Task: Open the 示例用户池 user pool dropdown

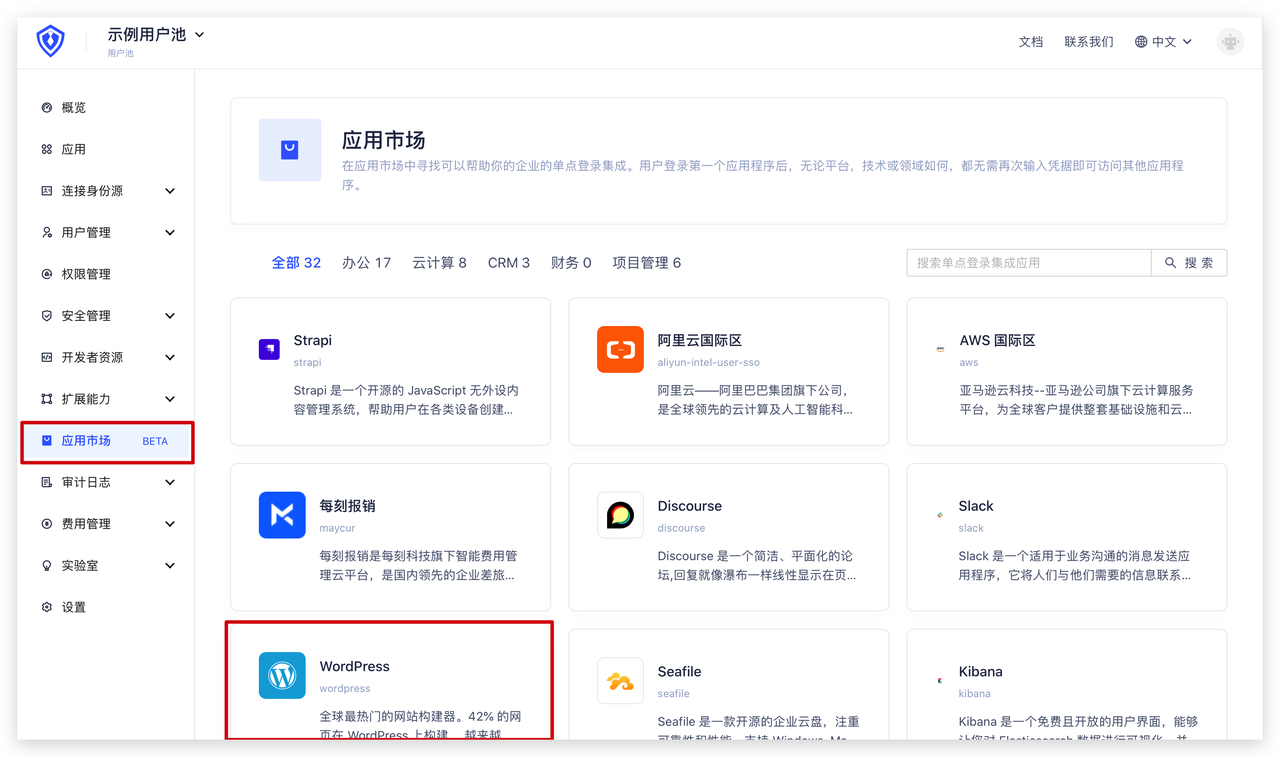Action: click(156, 34)
